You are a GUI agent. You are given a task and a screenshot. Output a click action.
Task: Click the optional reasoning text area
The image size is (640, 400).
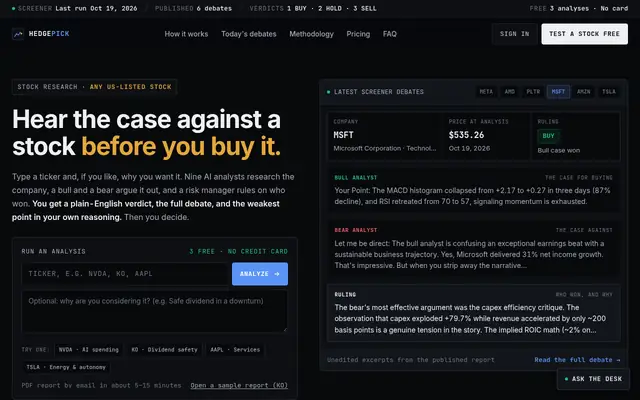point(154,311)
